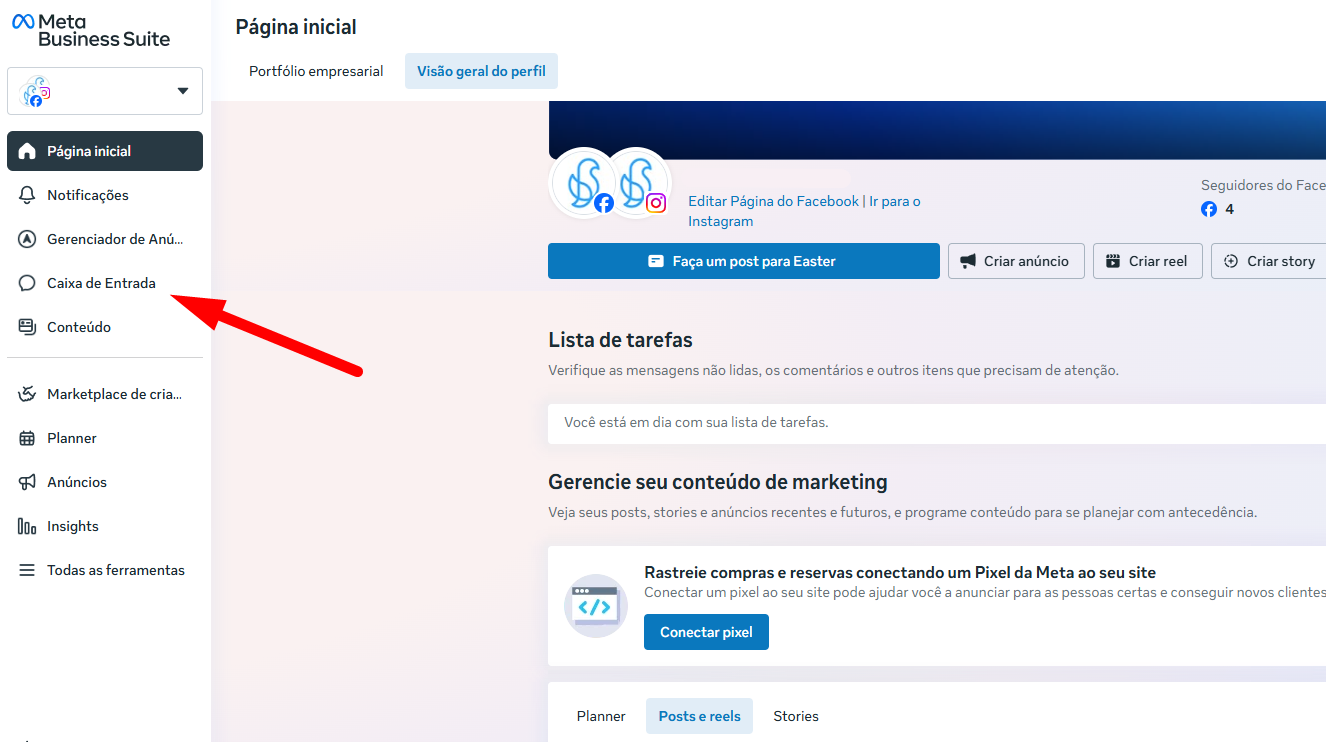The width and height of the screenshot is (1326, 742).
Task: Select the Posts e reels tab
Action: coord(699,716)
